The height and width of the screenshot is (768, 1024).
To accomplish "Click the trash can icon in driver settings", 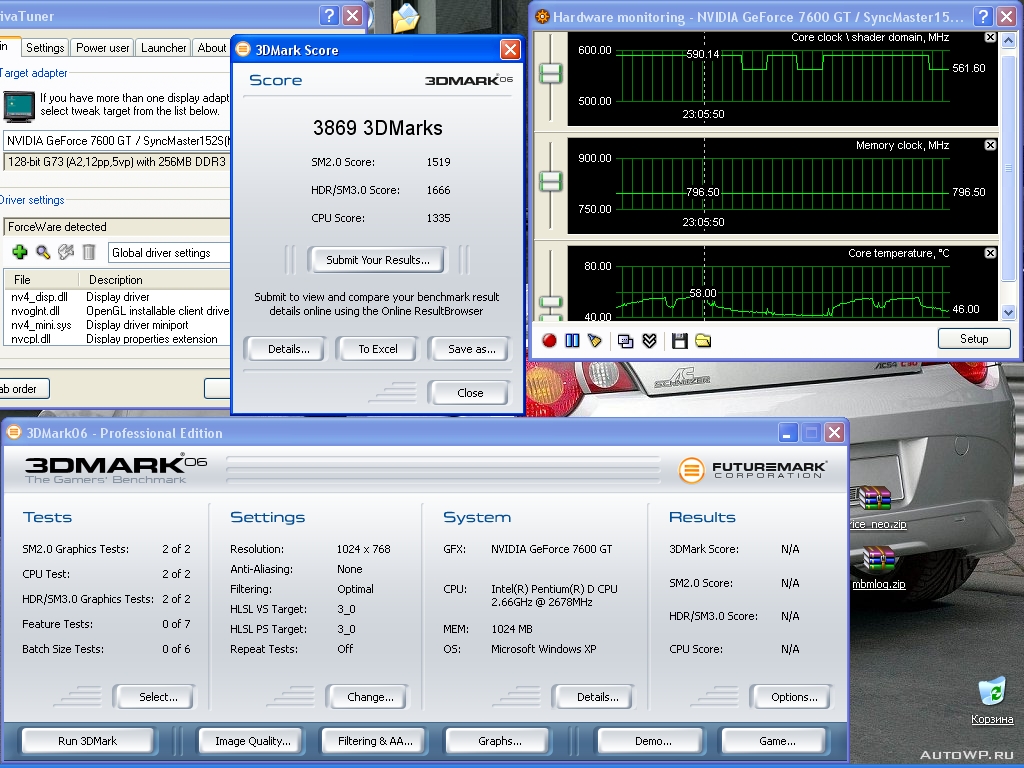I will (89, 252).
